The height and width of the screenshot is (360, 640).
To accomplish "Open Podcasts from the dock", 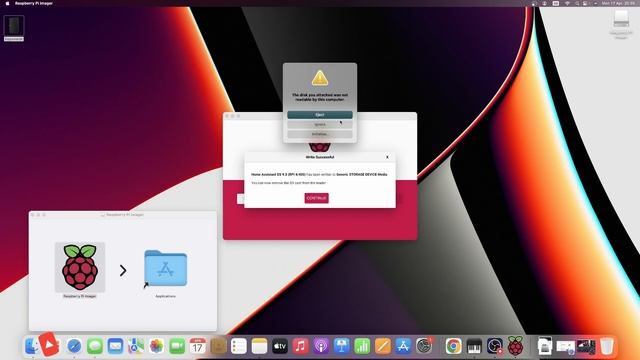I will [x=321, y=346].
